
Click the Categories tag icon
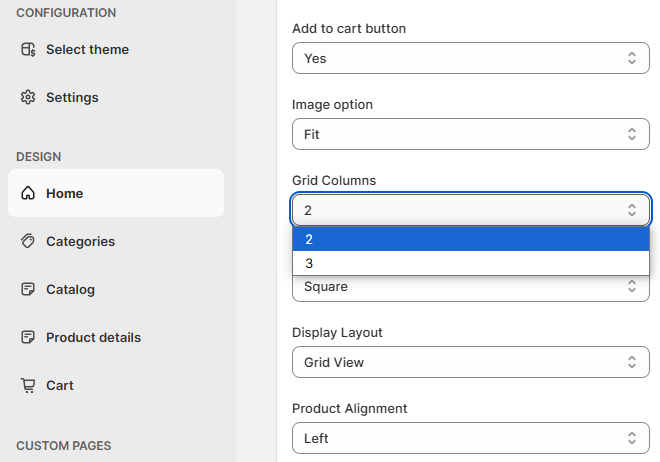point(28,242)
